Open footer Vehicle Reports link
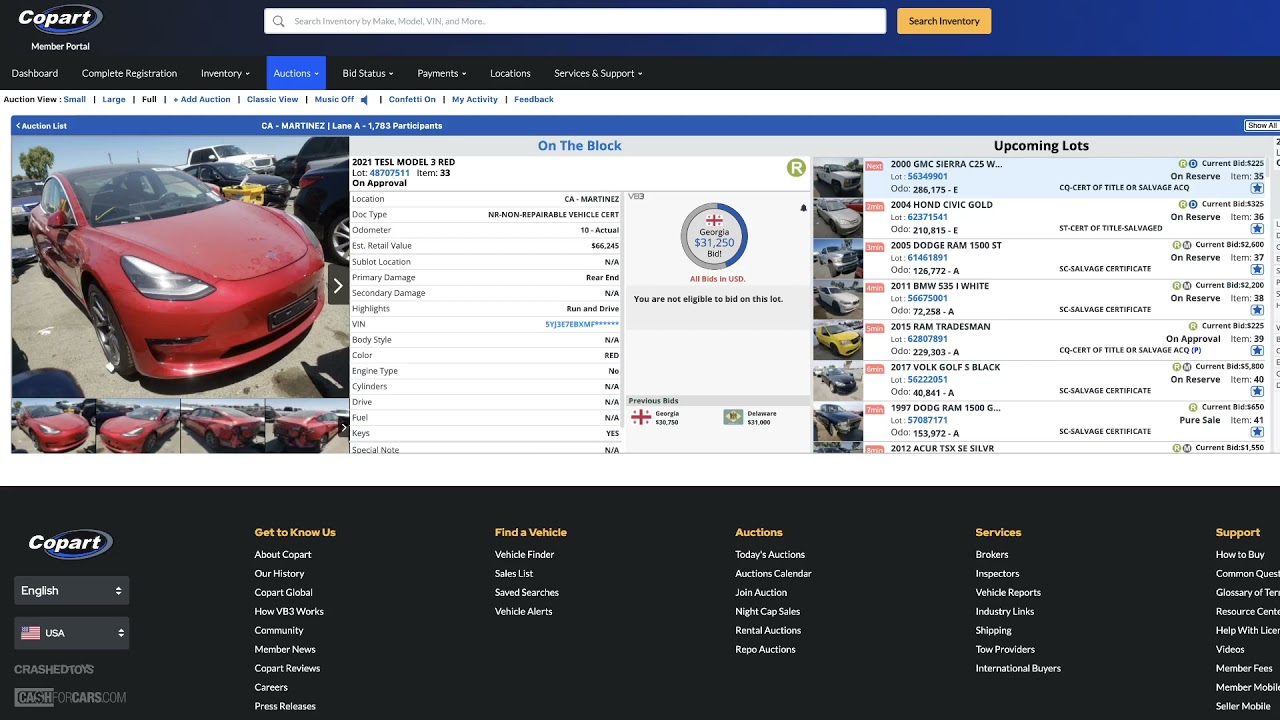The image size is (1280, 720). (1008, 592)
